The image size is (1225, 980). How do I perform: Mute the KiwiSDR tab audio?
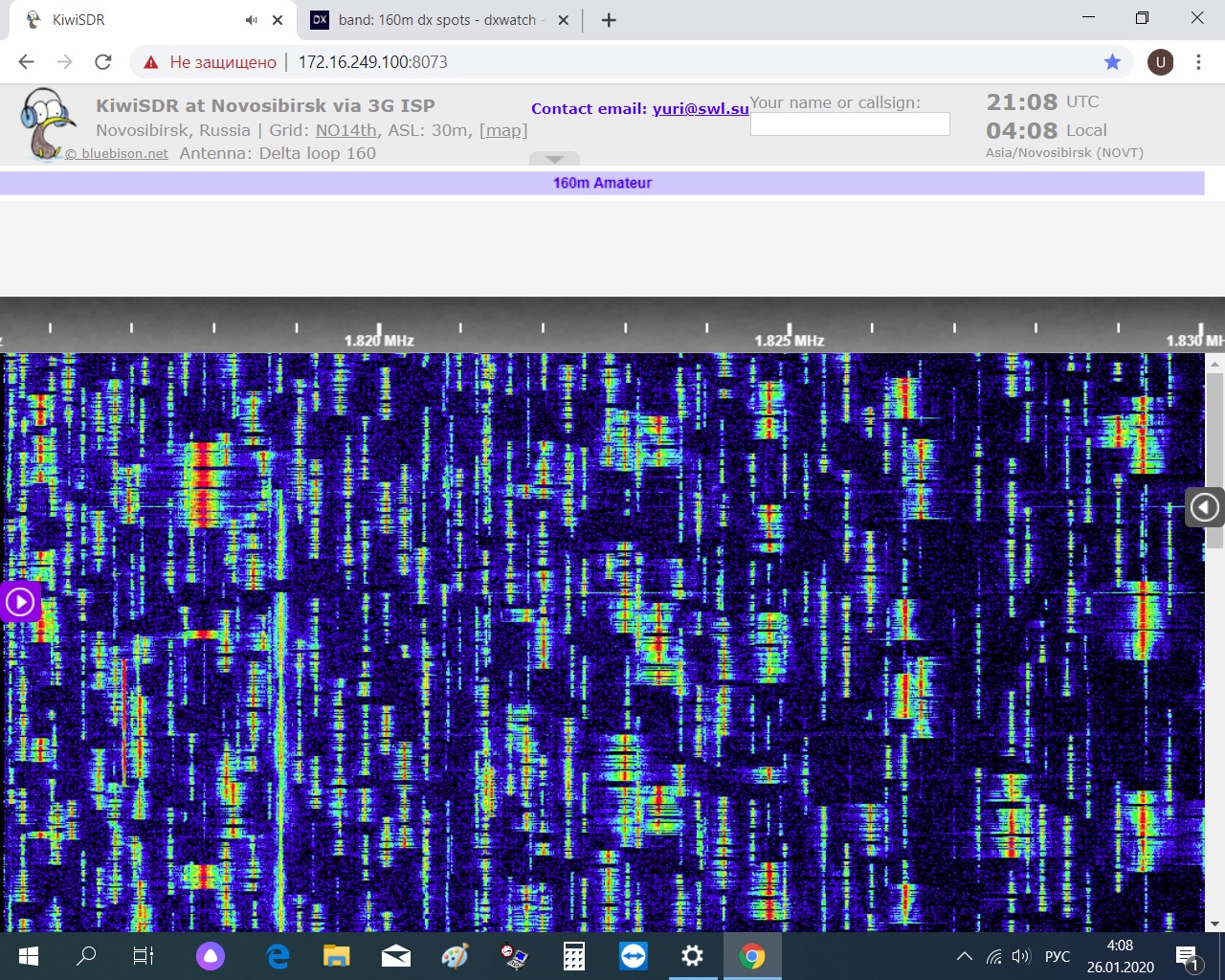click(252, 20)
